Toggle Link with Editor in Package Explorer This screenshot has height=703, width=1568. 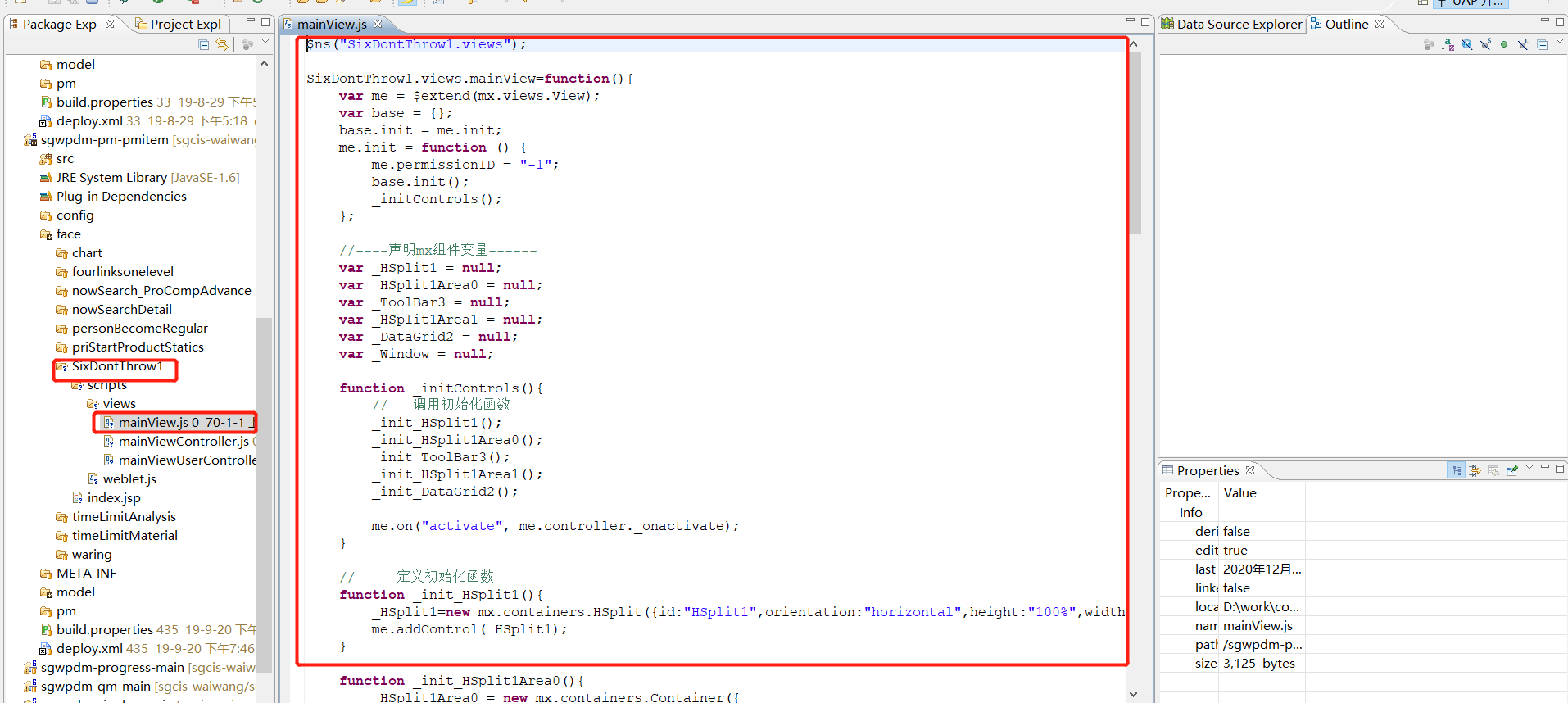tap(222, 44)
